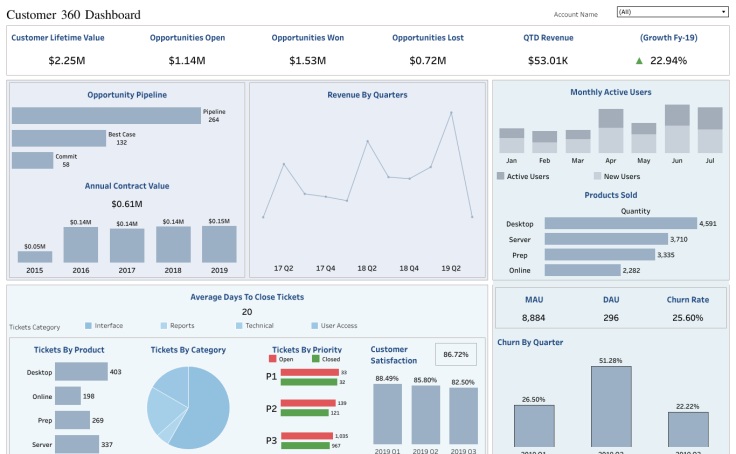The width and height of the screenshot is (736, 454).
Task: Select the P3 open tickets red bar
Action: point(308,436)
